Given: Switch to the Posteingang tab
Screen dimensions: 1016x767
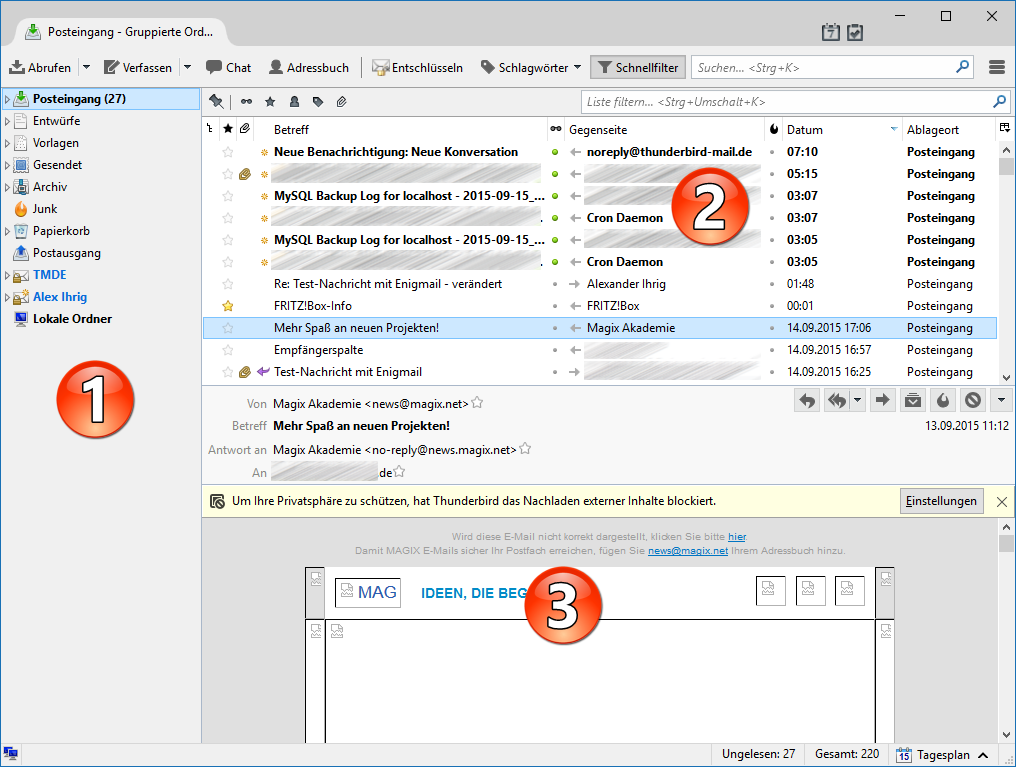Looking at the screenshot, I should pos(120,32).
